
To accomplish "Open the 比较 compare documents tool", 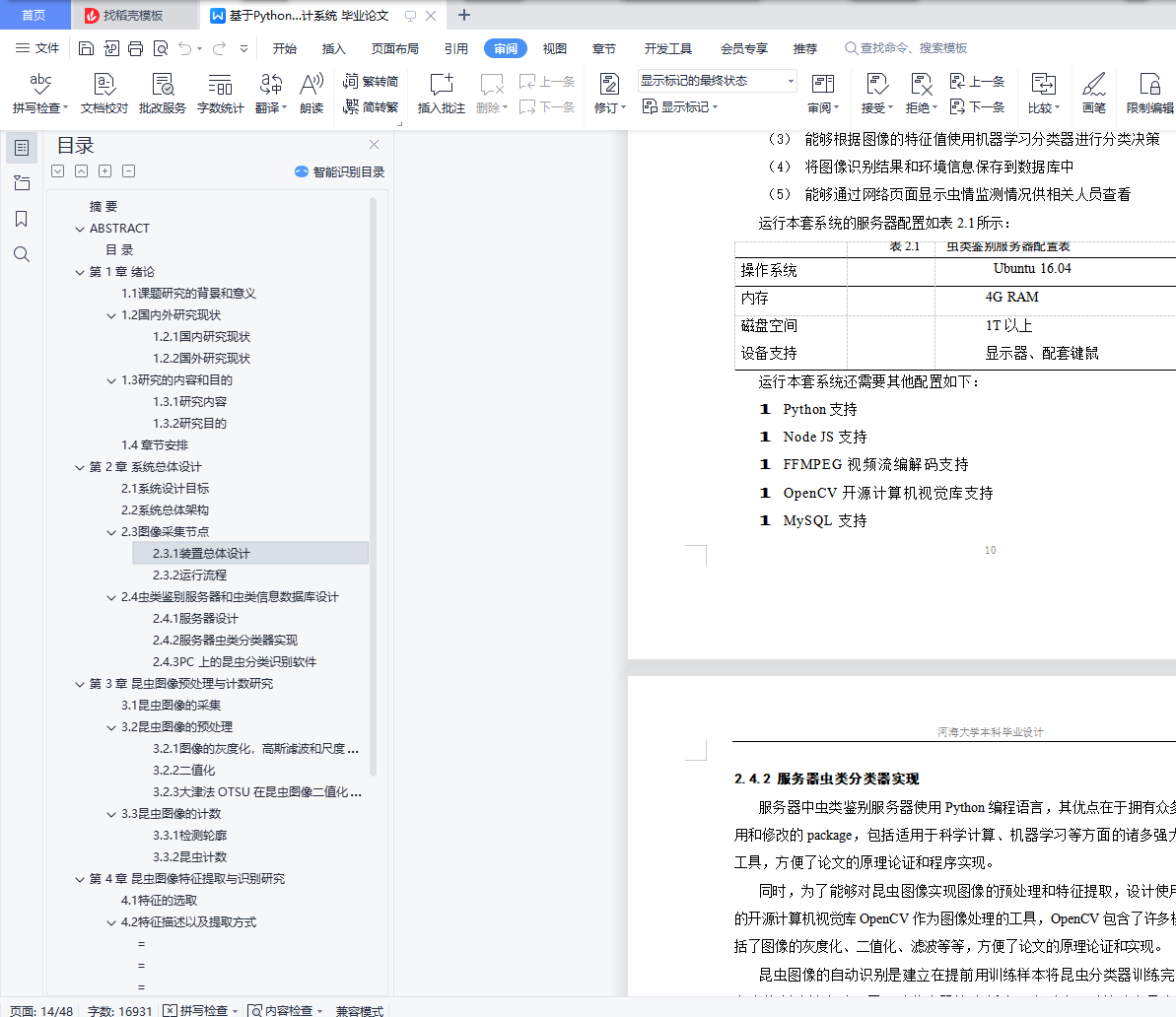I will (1043, 94).
